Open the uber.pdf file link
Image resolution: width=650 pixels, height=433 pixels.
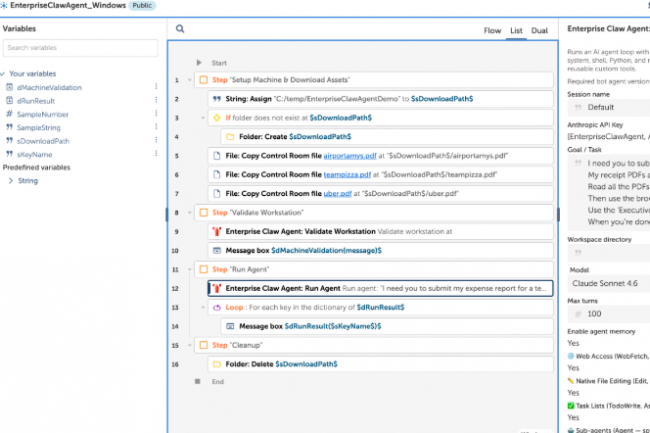tap(337, 194)
